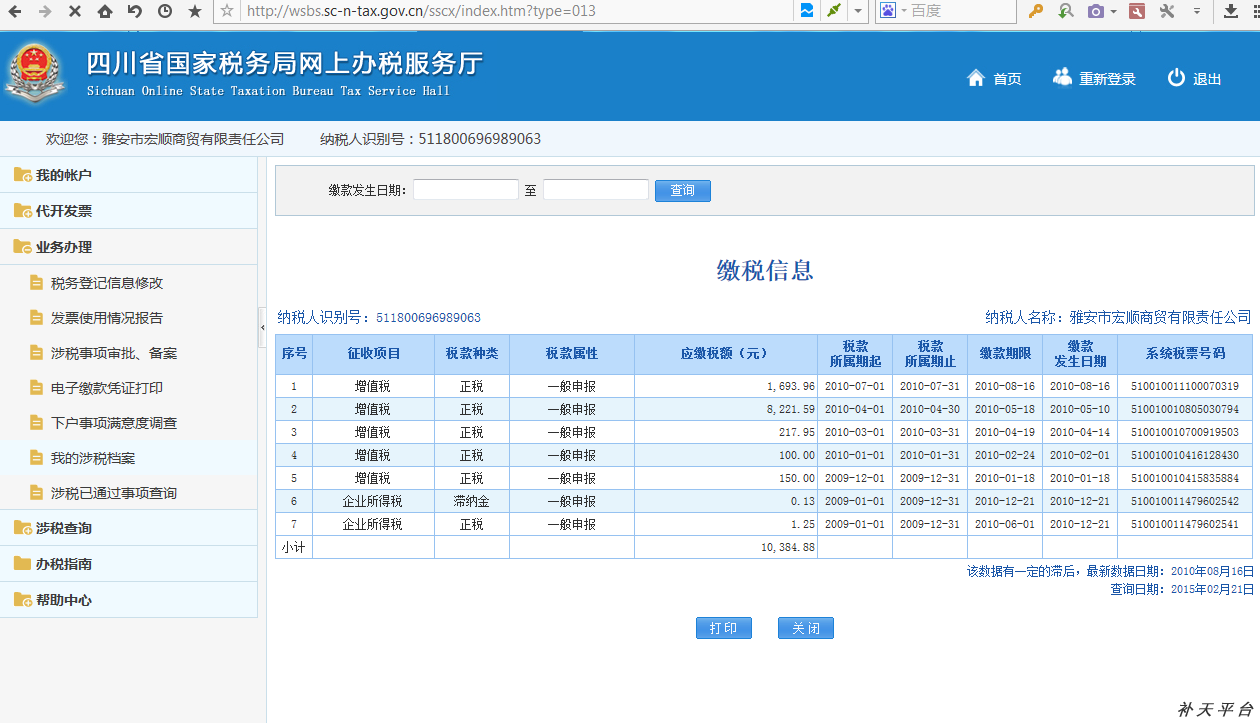Click 系统税票号码 column header
The width and height of the screenshot is (1260, 723).
point(1185,354)
